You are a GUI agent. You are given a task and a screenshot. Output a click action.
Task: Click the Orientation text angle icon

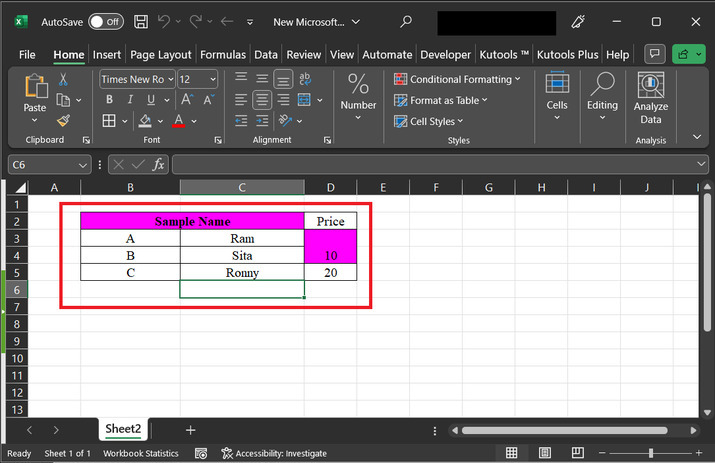[285, 120]
